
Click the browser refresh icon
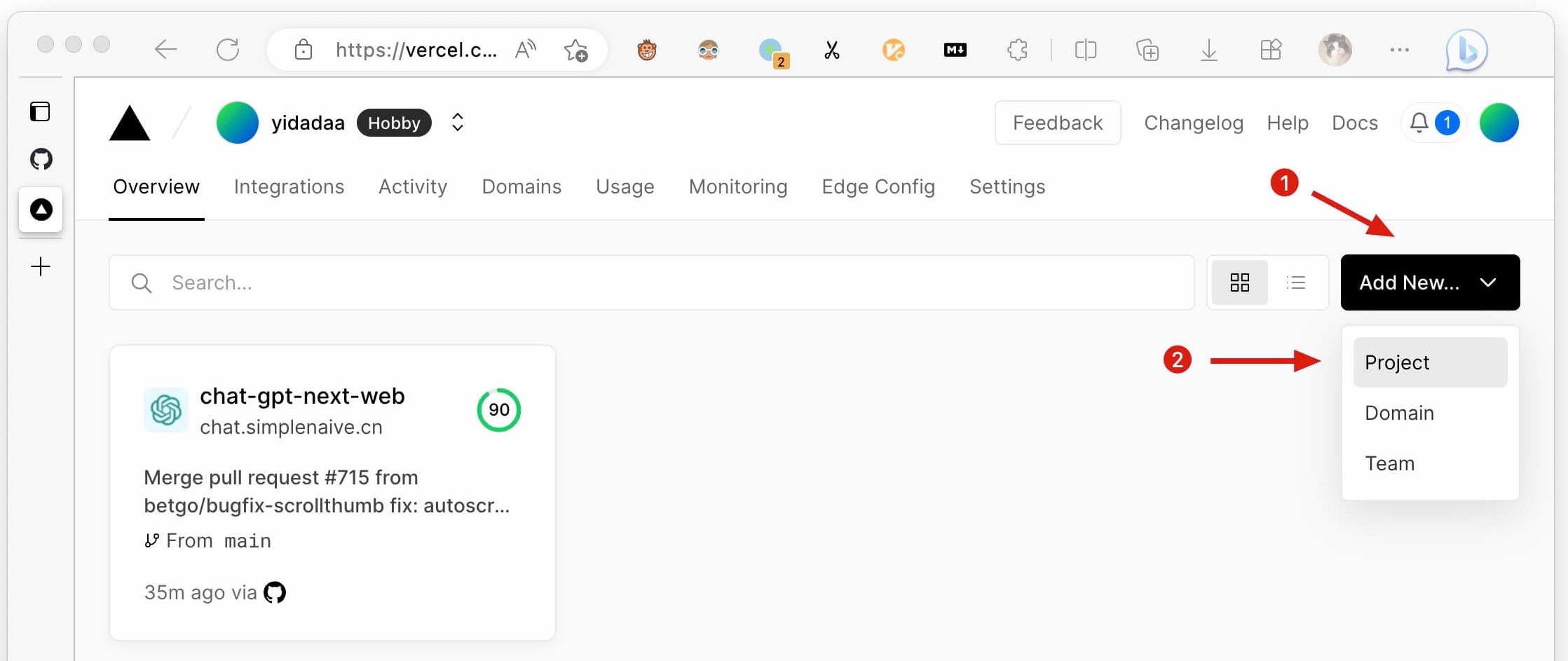[228, 50]
